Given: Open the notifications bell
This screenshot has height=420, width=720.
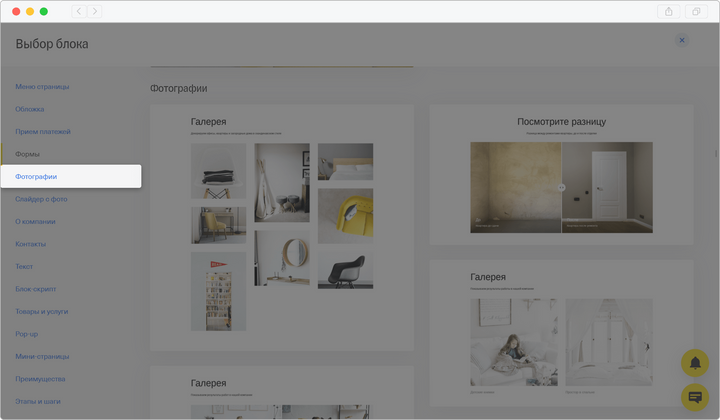Looking at the screenshot, I should point(695,363).
